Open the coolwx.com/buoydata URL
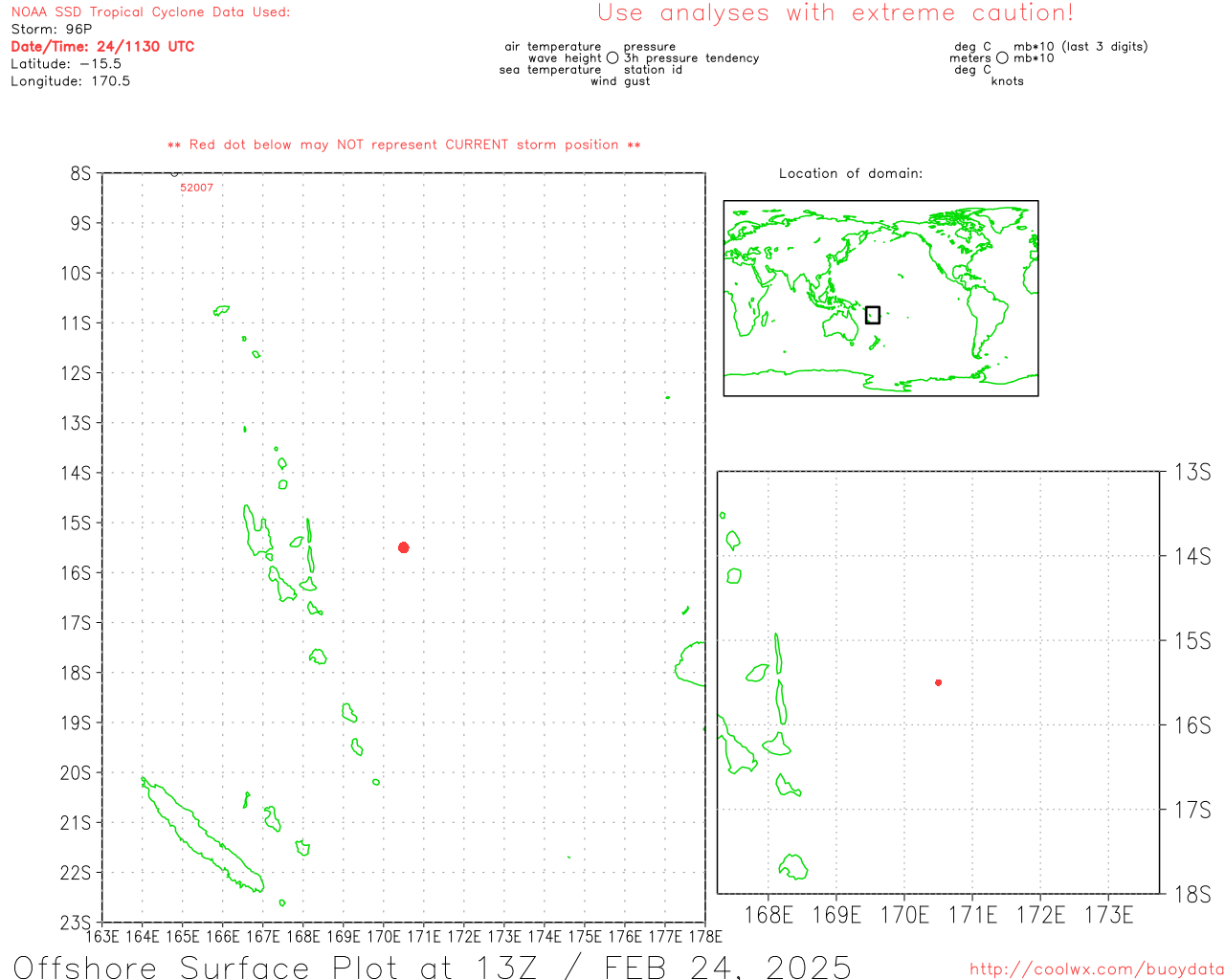The height and width of the screenshot is (980, 1225). pyautogui.click(x=1097, y=969)
